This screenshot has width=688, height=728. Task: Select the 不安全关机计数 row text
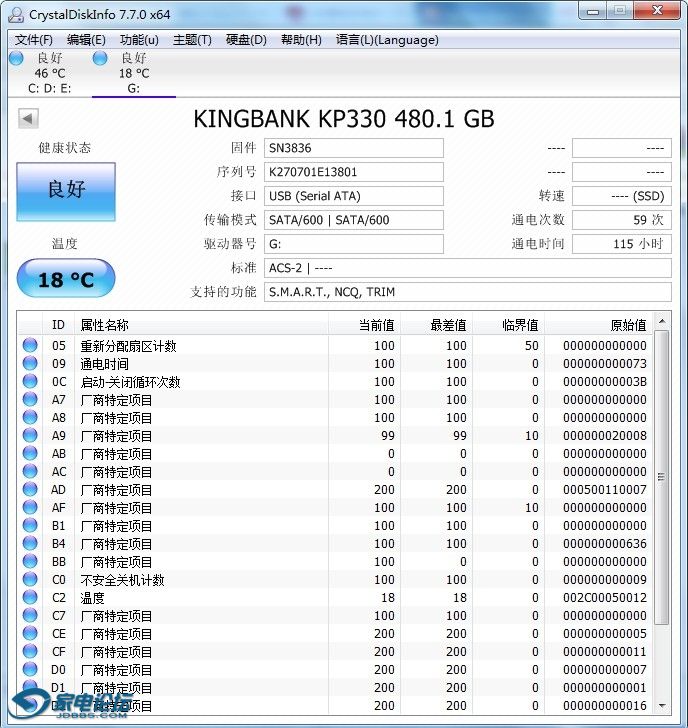(x=123, y=580)
